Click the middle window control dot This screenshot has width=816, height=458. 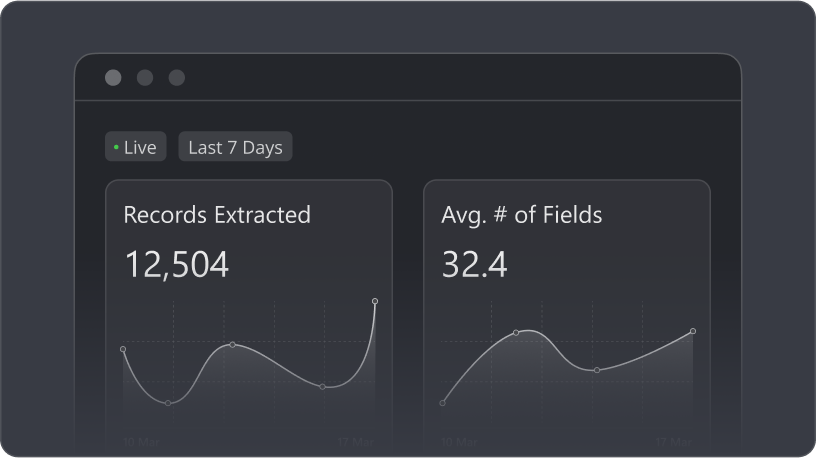145,78
